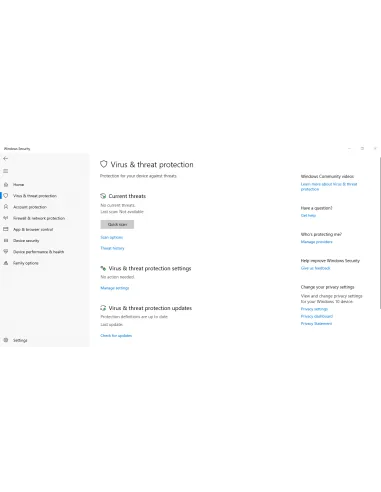Screen dimensions: 381x492
Task: Open Privacy settings link
Action: click(314, 309)
